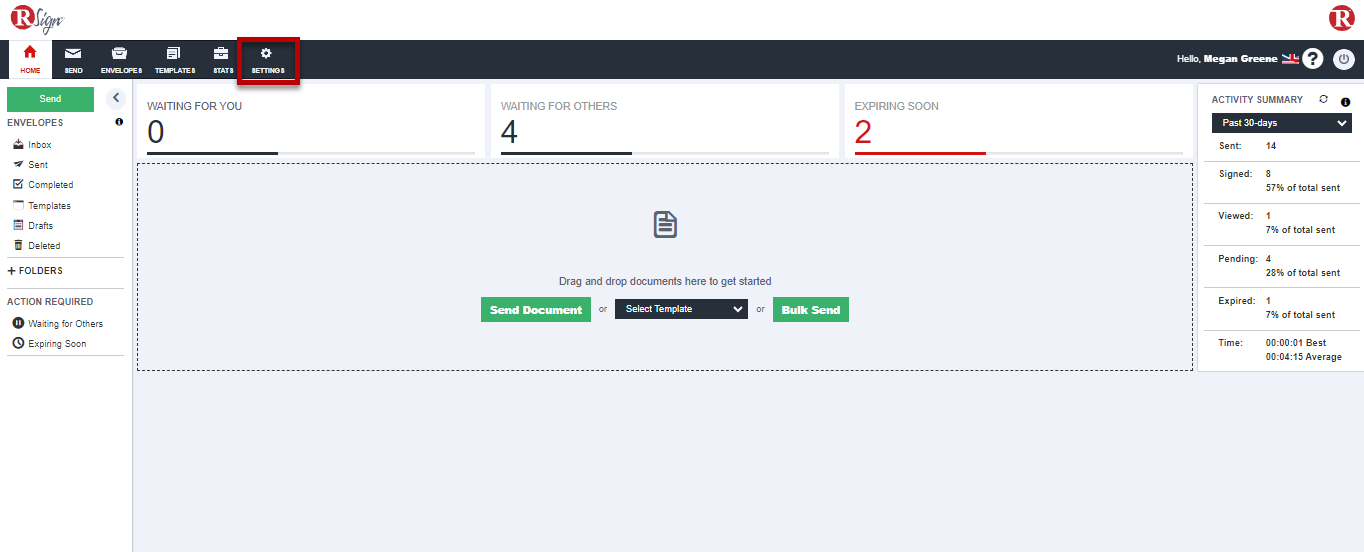Open the Home tab in navigation bar
The image size is (1364, 552).
[30, 59]
